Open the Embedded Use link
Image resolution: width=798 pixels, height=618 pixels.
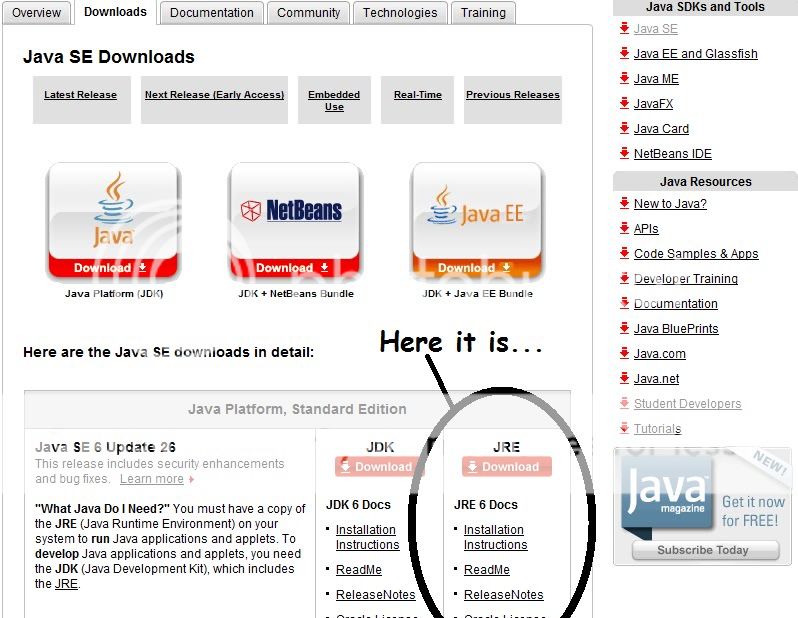334,101
